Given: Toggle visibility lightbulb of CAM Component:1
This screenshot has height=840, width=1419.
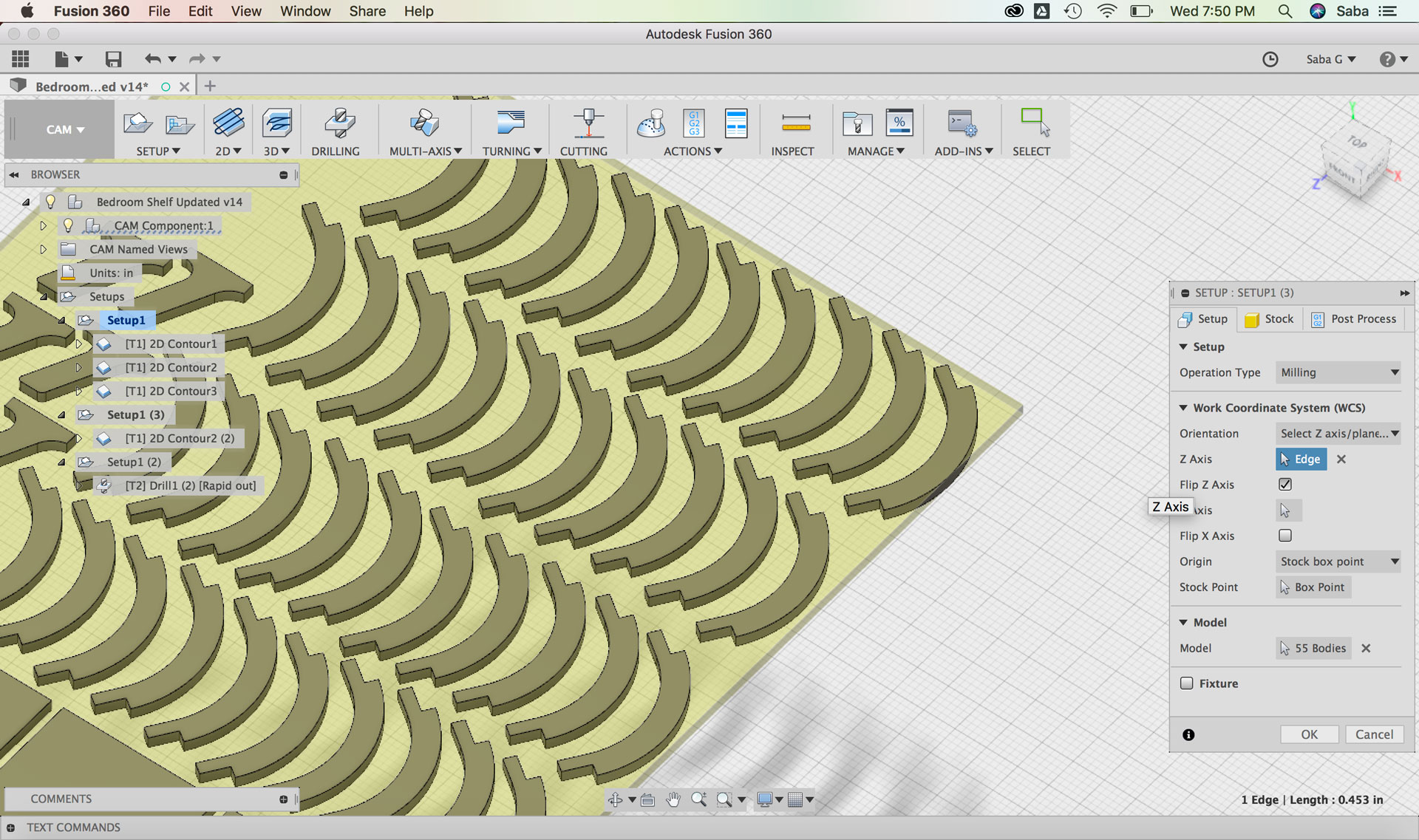Looking at the screenshot, I should click(x=68, y=225).
